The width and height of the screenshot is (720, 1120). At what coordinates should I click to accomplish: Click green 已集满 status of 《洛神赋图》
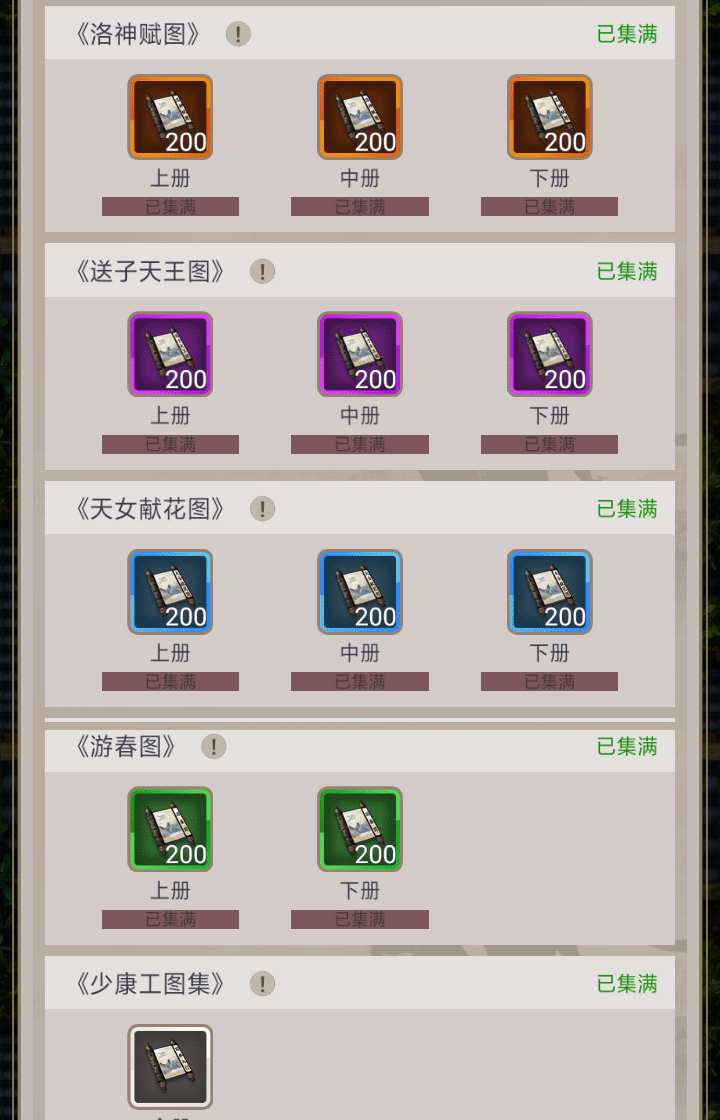coord(627,34)
